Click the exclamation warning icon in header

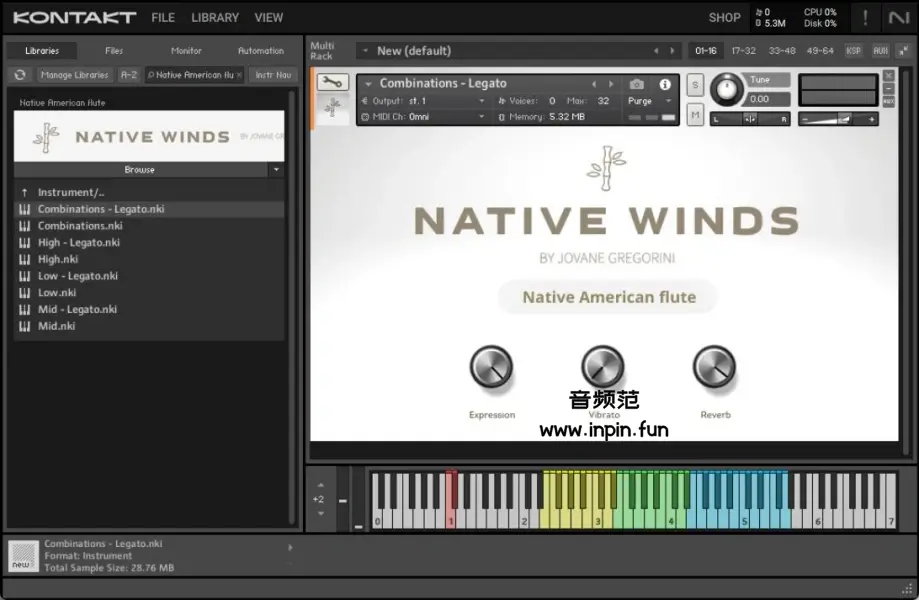(x=865, y=18)
